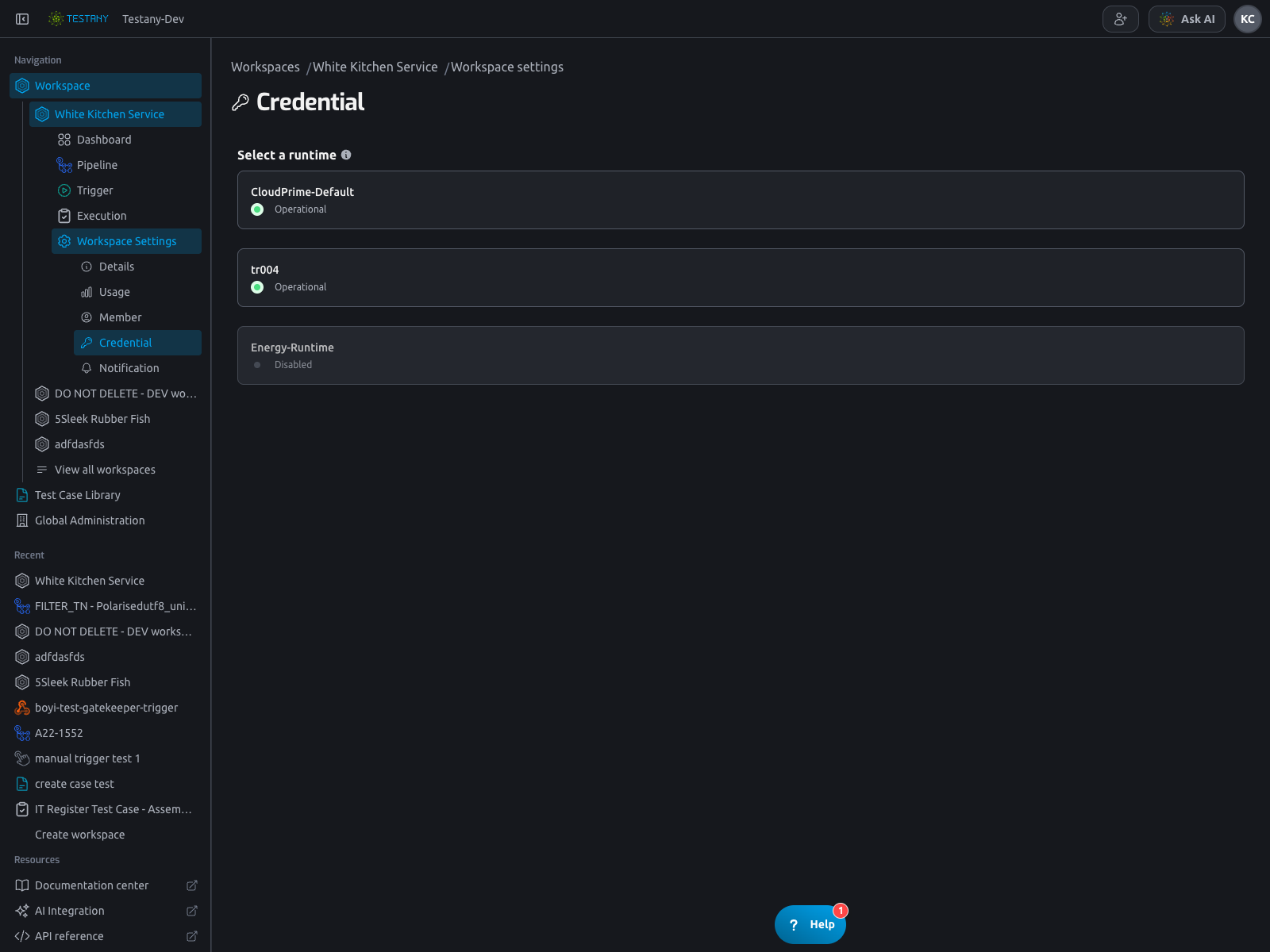Click White Kitchen Service breadcrumb
This screenshot has height=952, width=1270.
coord(375,67)
